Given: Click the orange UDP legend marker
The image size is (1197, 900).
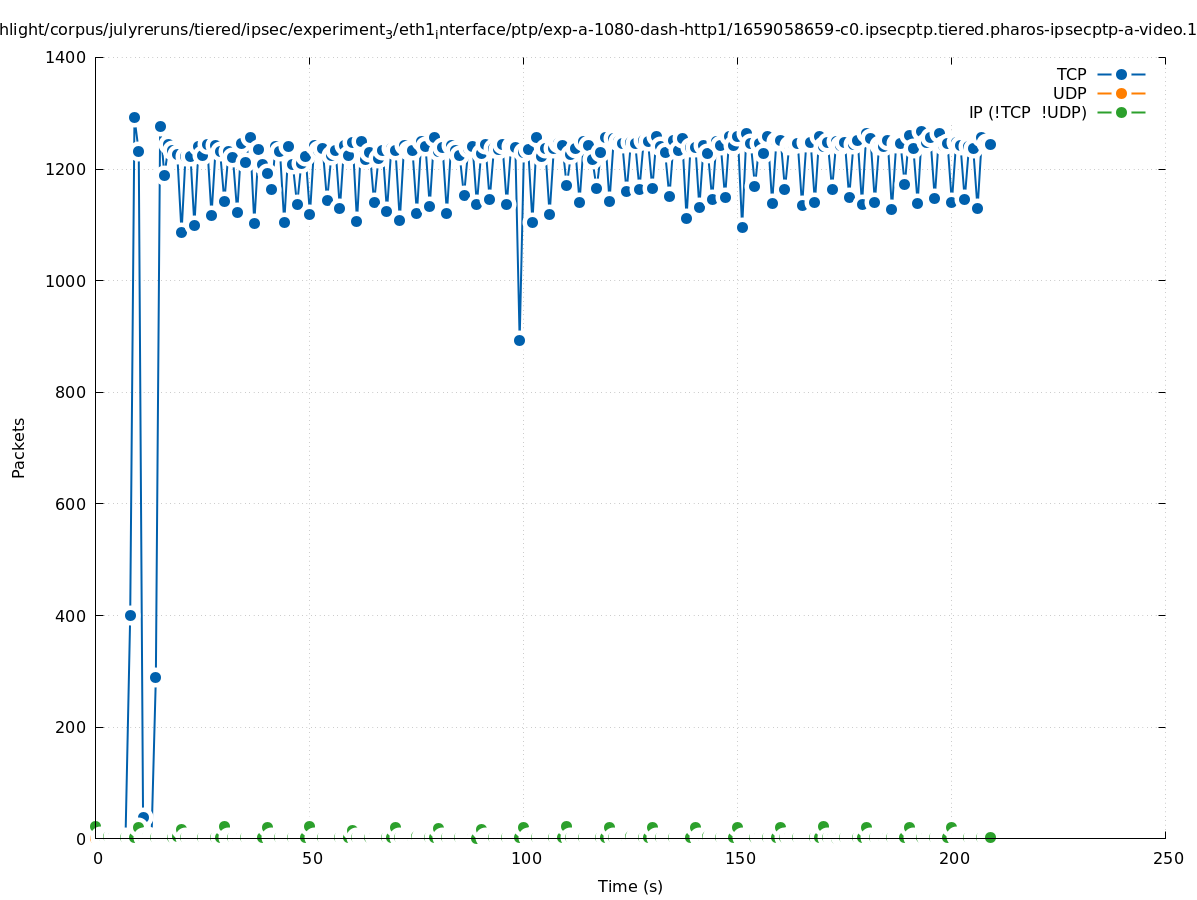Looking at the screenshot, I should click(x=1121, y=93).
